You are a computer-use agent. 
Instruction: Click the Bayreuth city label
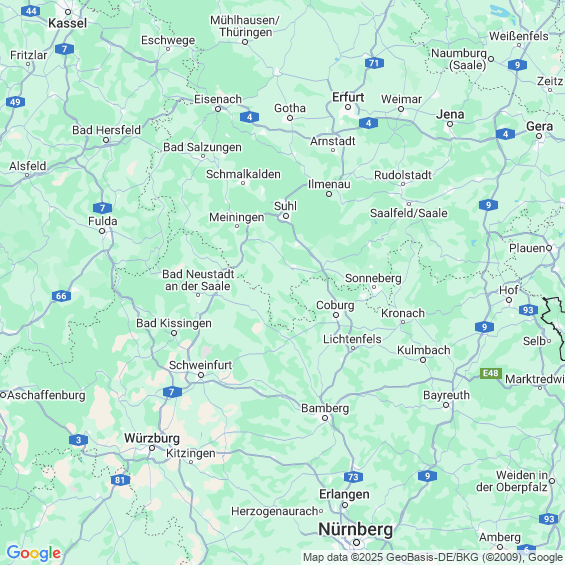(x=446, y=395)
